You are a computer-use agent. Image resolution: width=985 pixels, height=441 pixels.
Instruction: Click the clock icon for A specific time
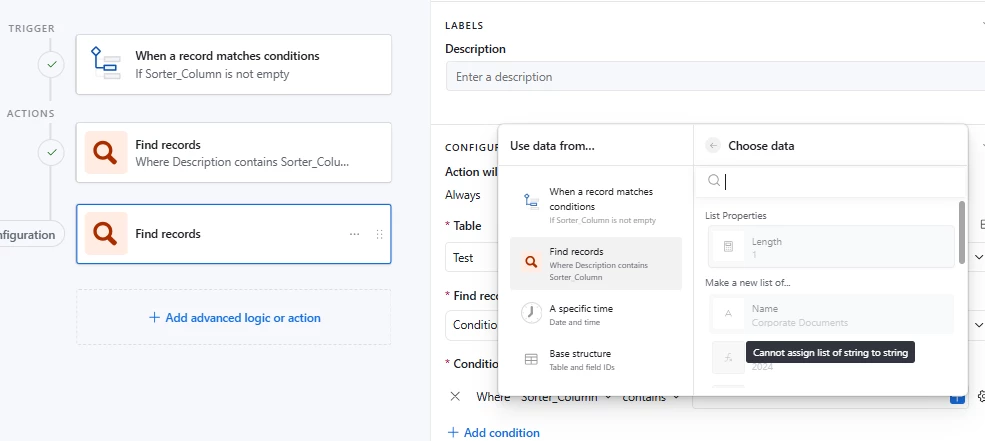coord(531,313)
